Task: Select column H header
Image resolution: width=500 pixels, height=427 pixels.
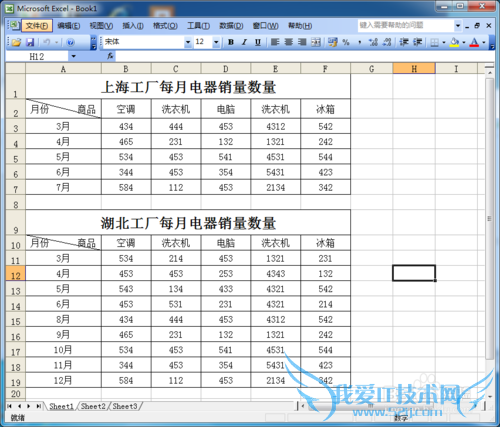Action: [x=414, y=69]
